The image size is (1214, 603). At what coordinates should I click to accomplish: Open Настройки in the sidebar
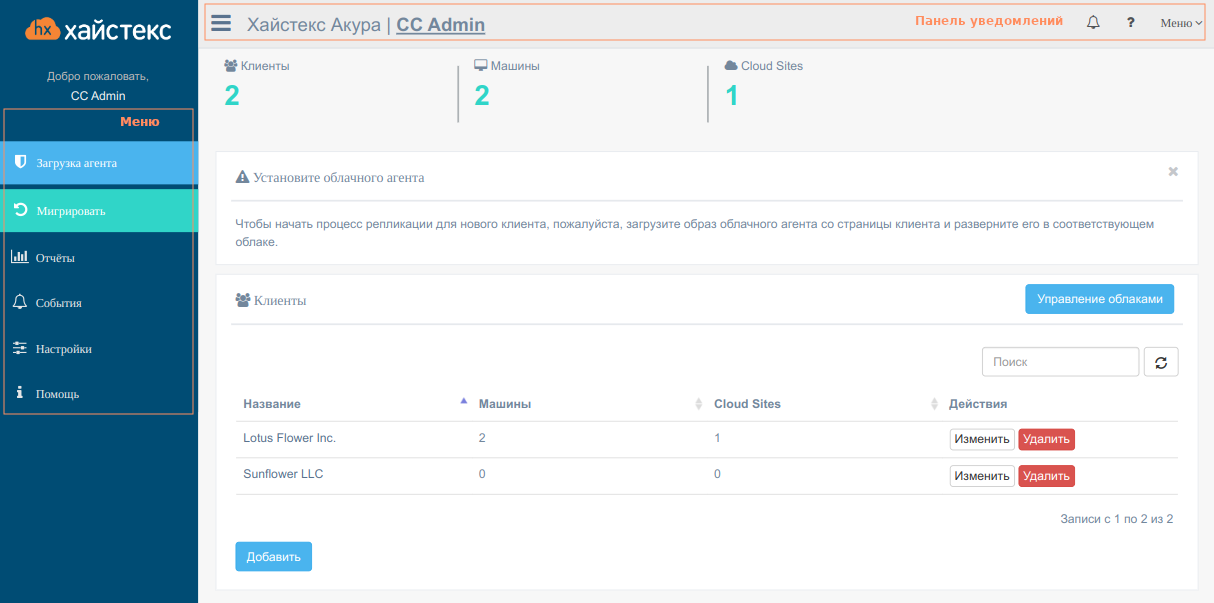[x=63, y=349]
